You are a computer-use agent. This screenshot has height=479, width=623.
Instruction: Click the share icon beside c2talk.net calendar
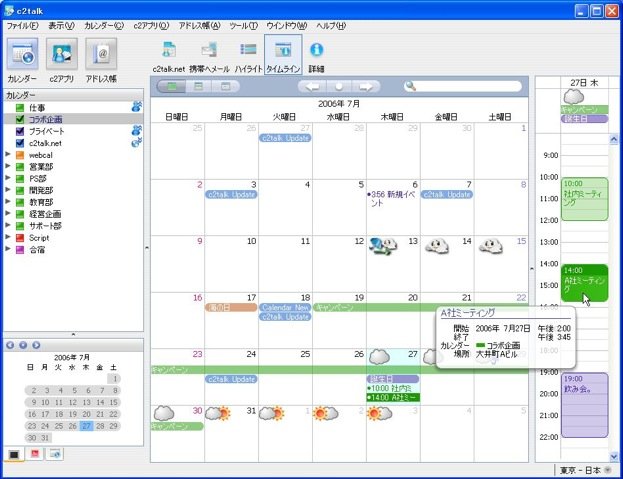click(x=136, y=142)
